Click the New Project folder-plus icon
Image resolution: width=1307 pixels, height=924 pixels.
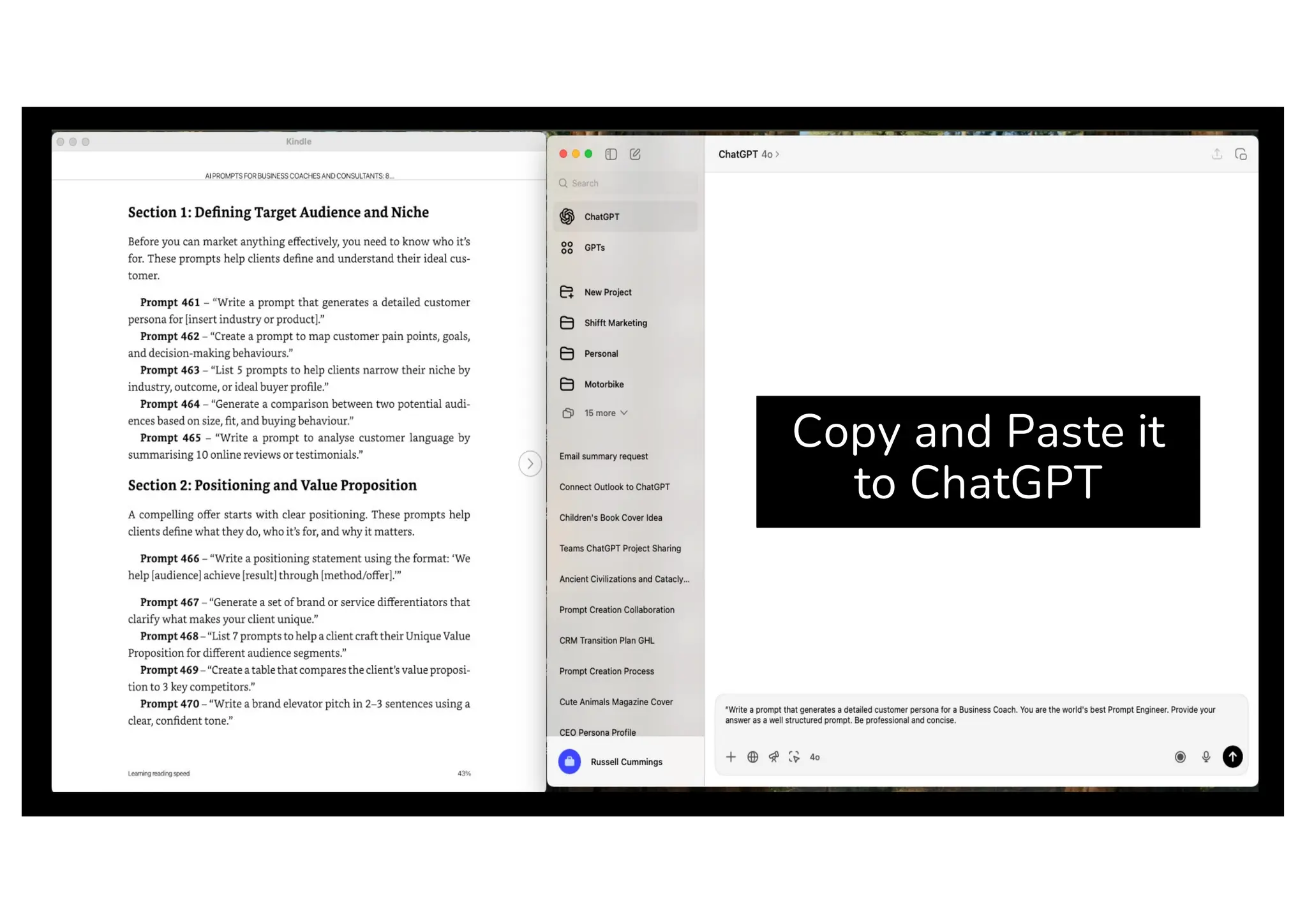(x=567, y=292)
